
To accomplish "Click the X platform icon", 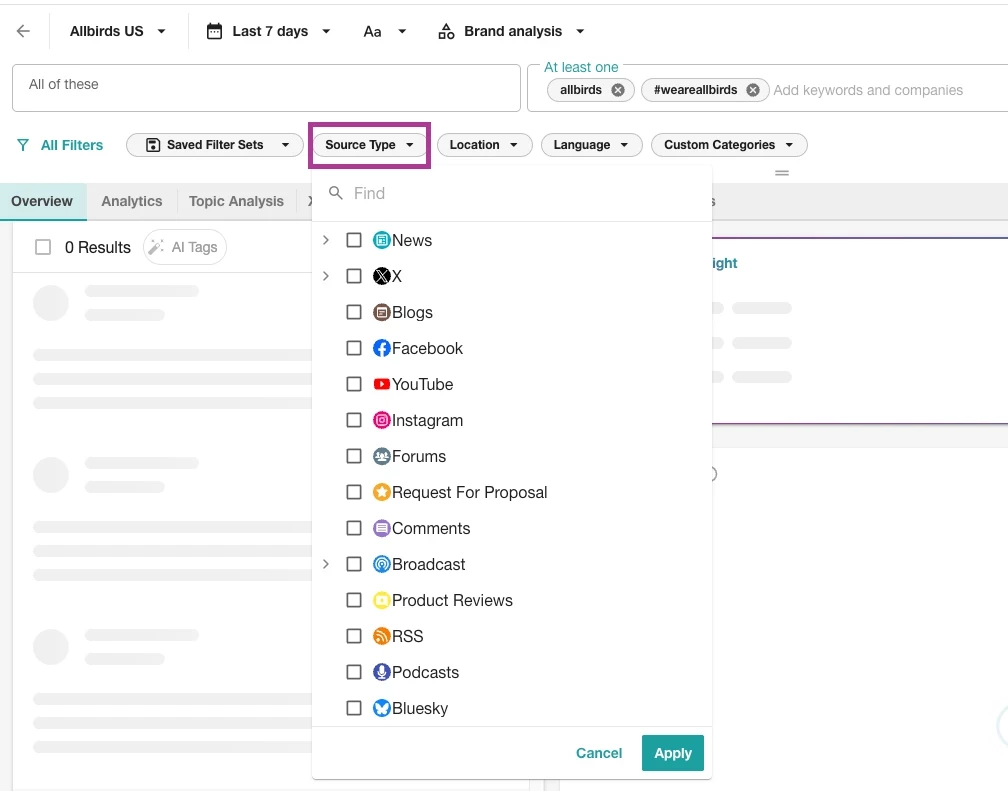I will point(382,276).
